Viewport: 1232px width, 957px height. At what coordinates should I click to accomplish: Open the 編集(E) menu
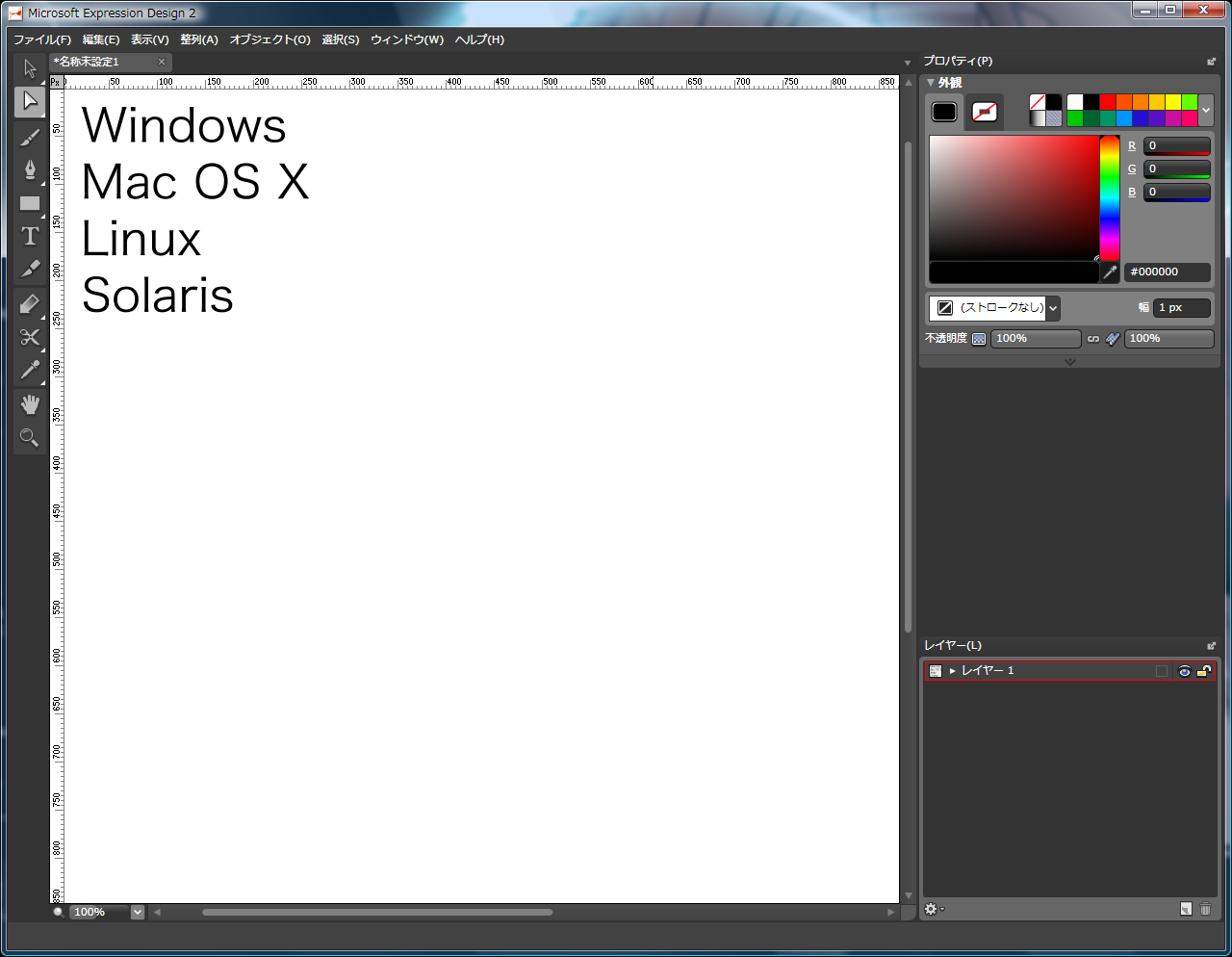(x=101, y=39)
